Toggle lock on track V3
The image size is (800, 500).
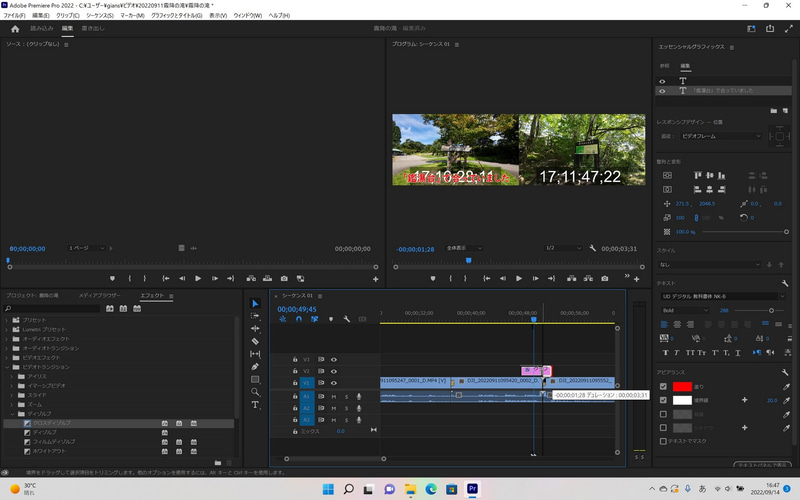[x=295, y=359]
